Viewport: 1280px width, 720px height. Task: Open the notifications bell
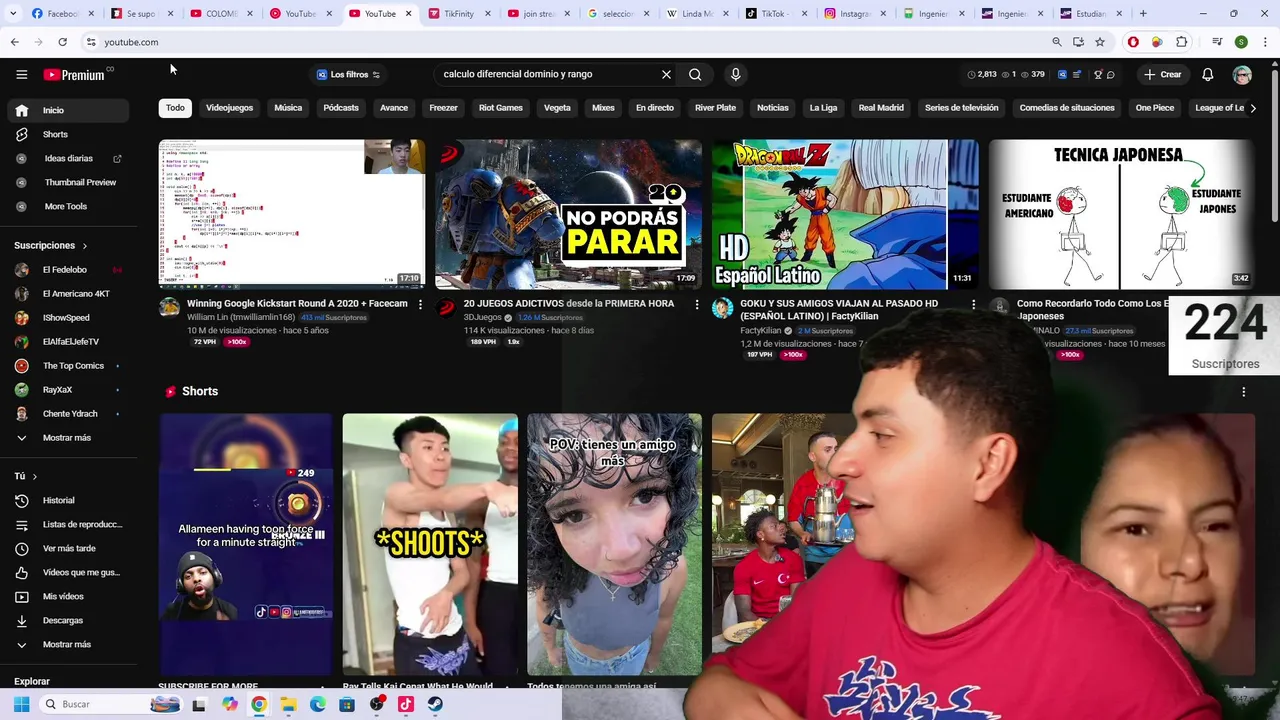1207,74
